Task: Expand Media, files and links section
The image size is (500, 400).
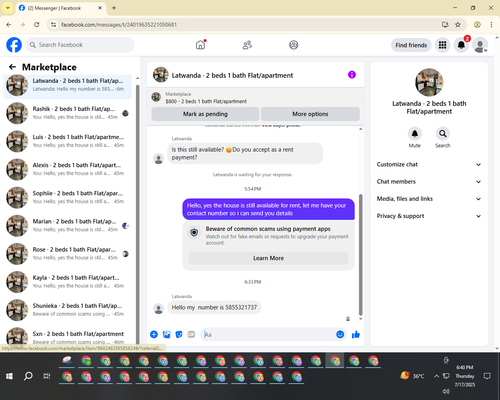Action: pyautogui.click(x=429, y=199)
